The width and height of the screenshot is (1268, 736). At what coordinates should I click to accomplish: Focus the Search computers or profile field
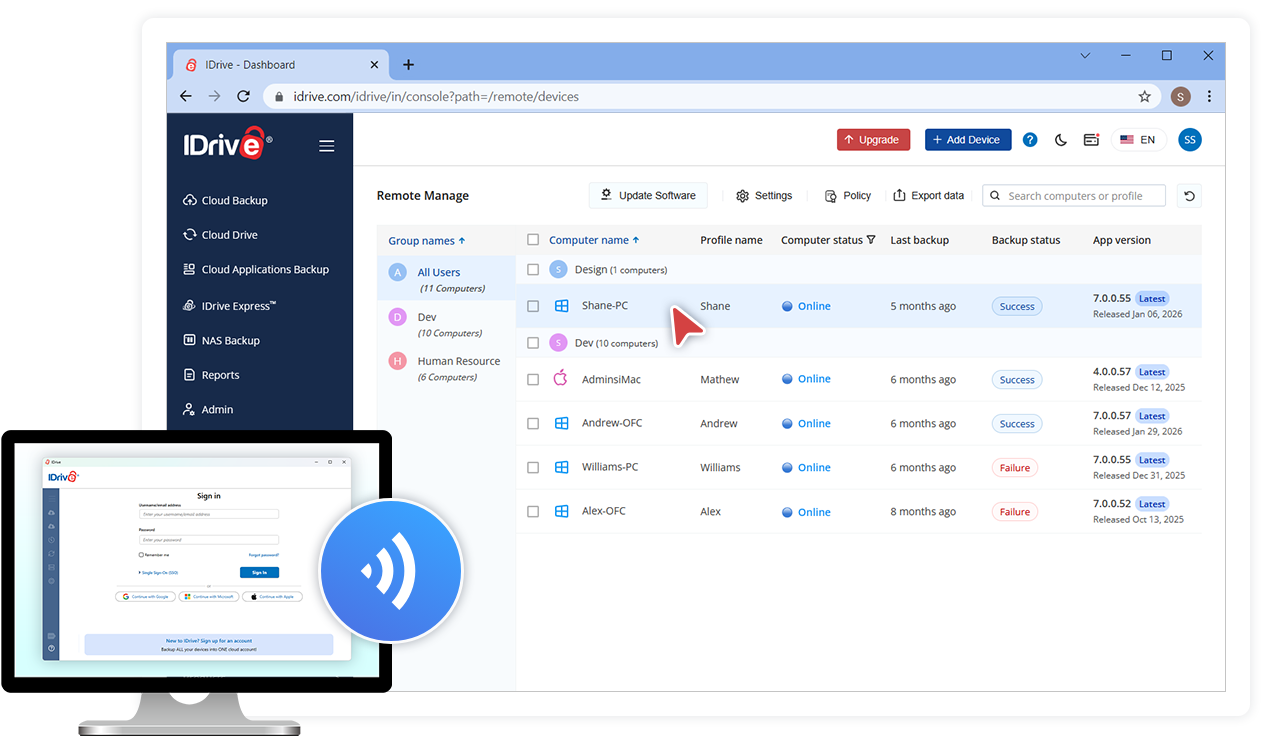pyautogui.click(x=1074, y=196)
